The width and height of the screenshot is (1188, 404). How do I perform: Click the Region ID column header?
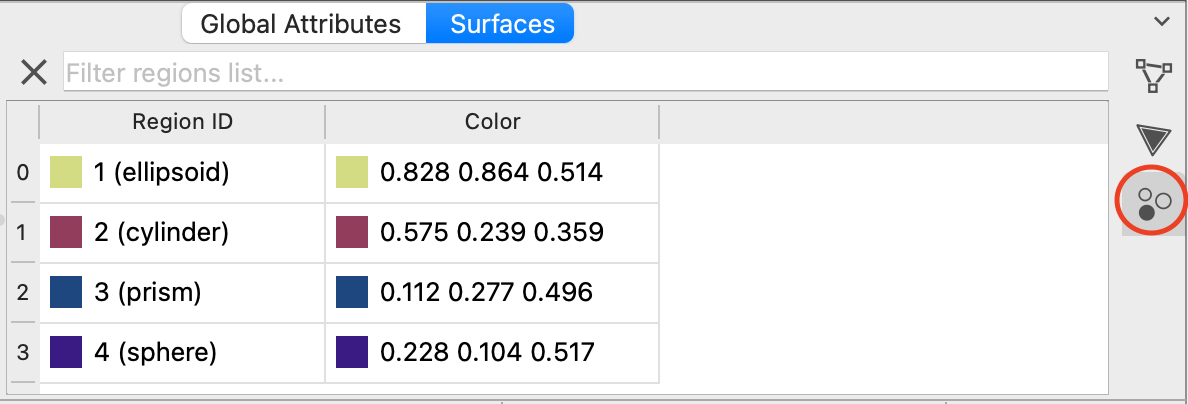[182, 122]
